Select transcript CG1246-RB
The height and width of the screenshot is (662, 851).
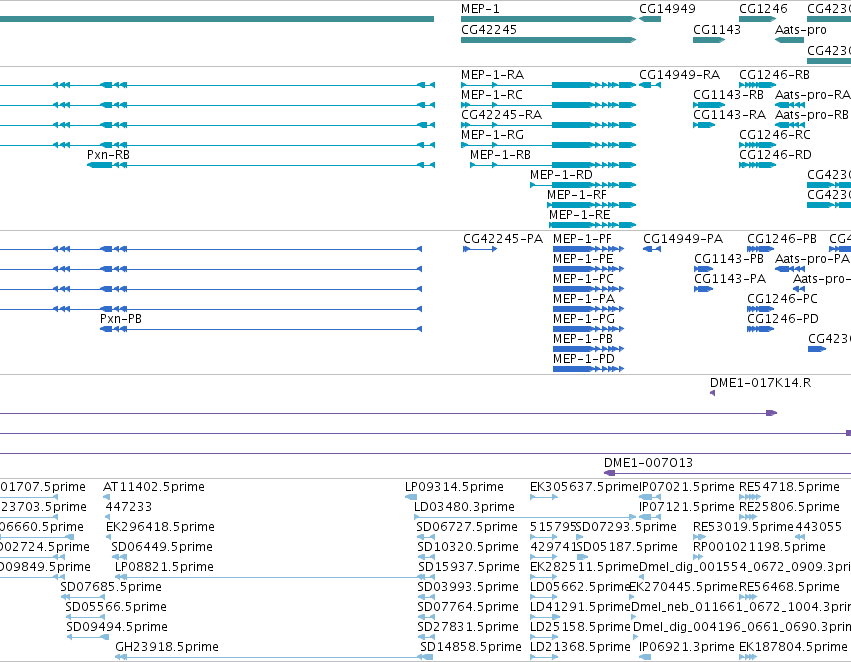point(774,75)
